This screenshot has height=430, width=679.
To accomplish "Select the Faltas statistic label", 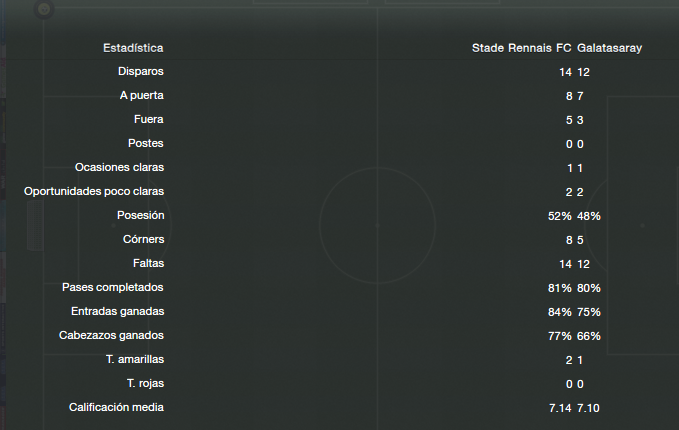I will 149,263.
